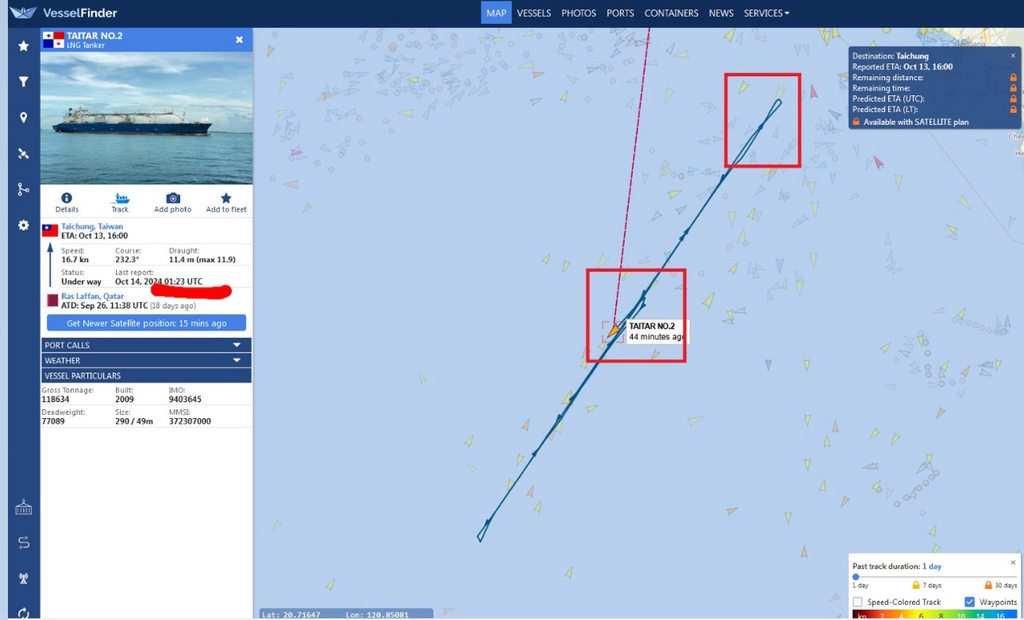The width and height of the screenshot is (1024, 620).
Task: Enable the Speed-Colored Track checkbox
Action: pyautogui.click(x=857, y=602)
